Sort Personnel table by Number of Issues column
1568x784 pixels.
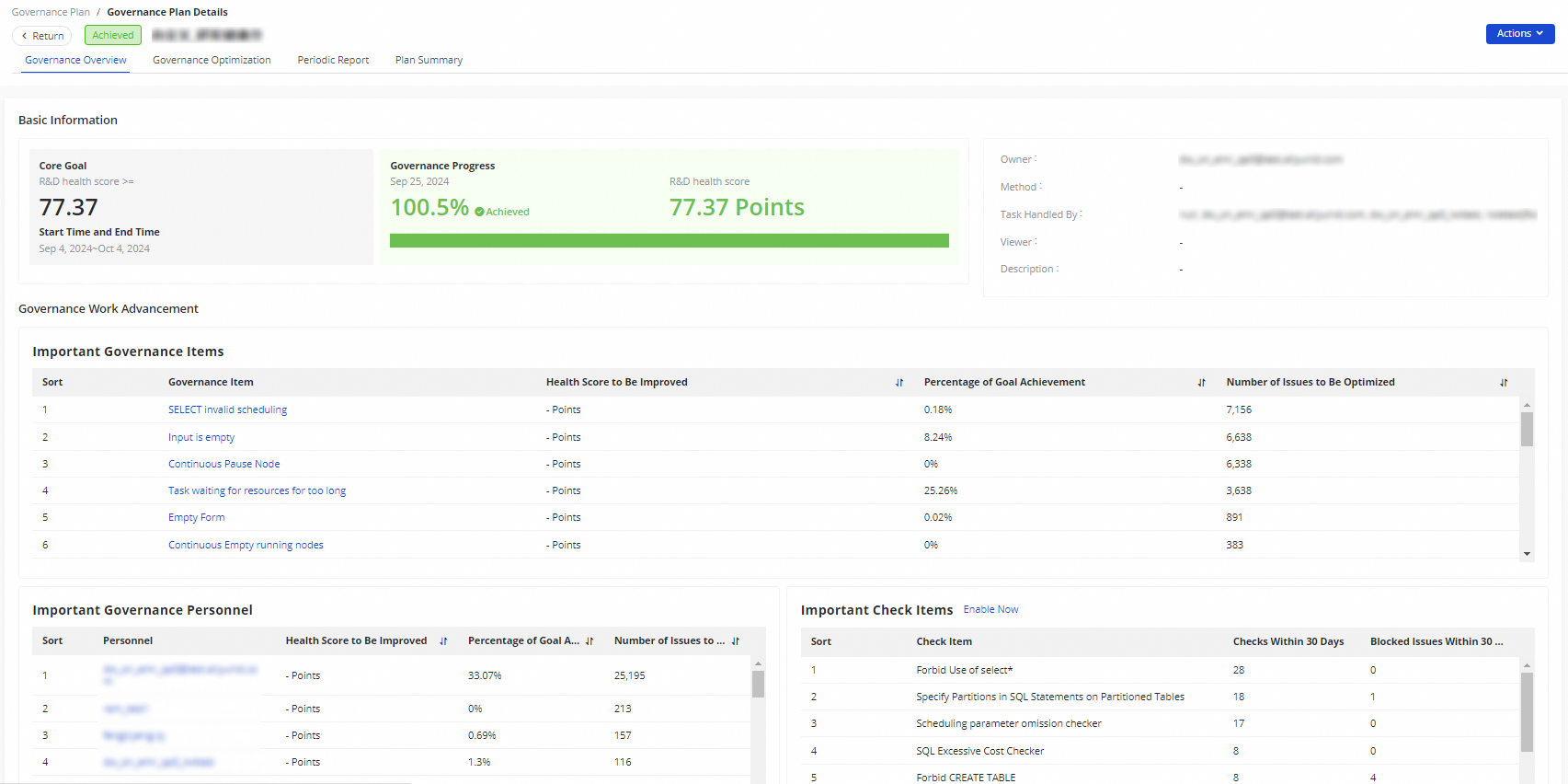pyautogui.click(x=736, y=641)
